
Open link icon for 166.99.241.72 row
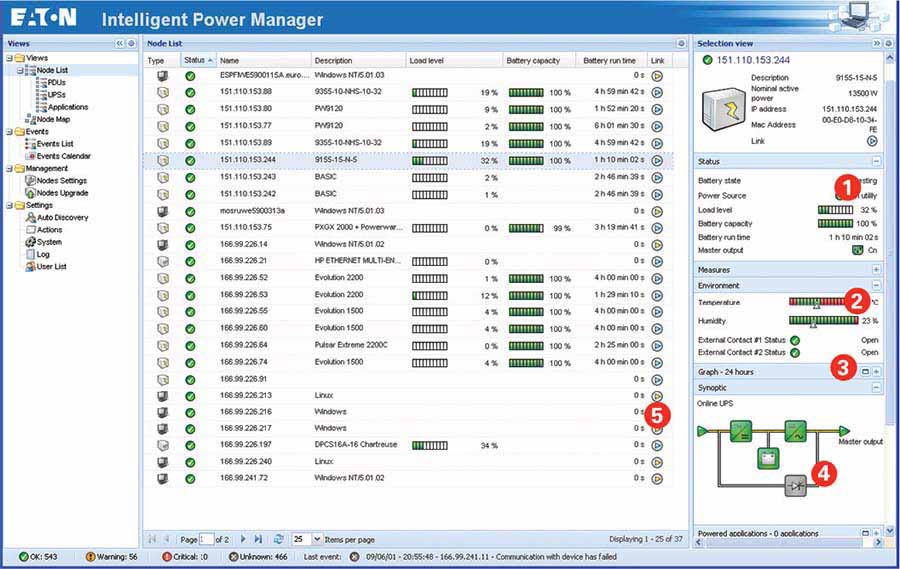click(x=657, y=478)
